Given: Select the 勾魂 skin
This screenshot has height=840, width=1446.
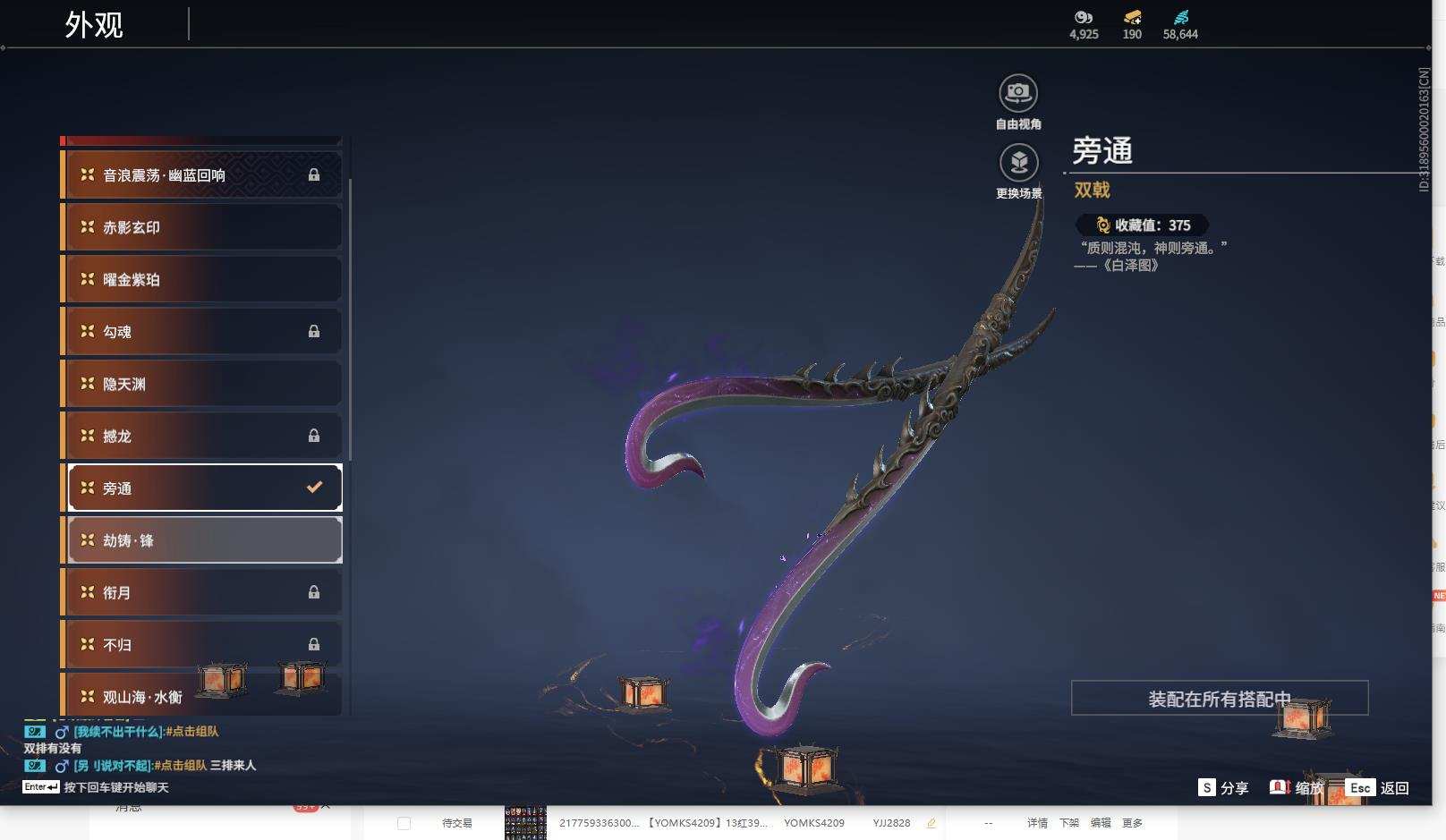Looking at the screenshot, I should (x=201, y=332).
